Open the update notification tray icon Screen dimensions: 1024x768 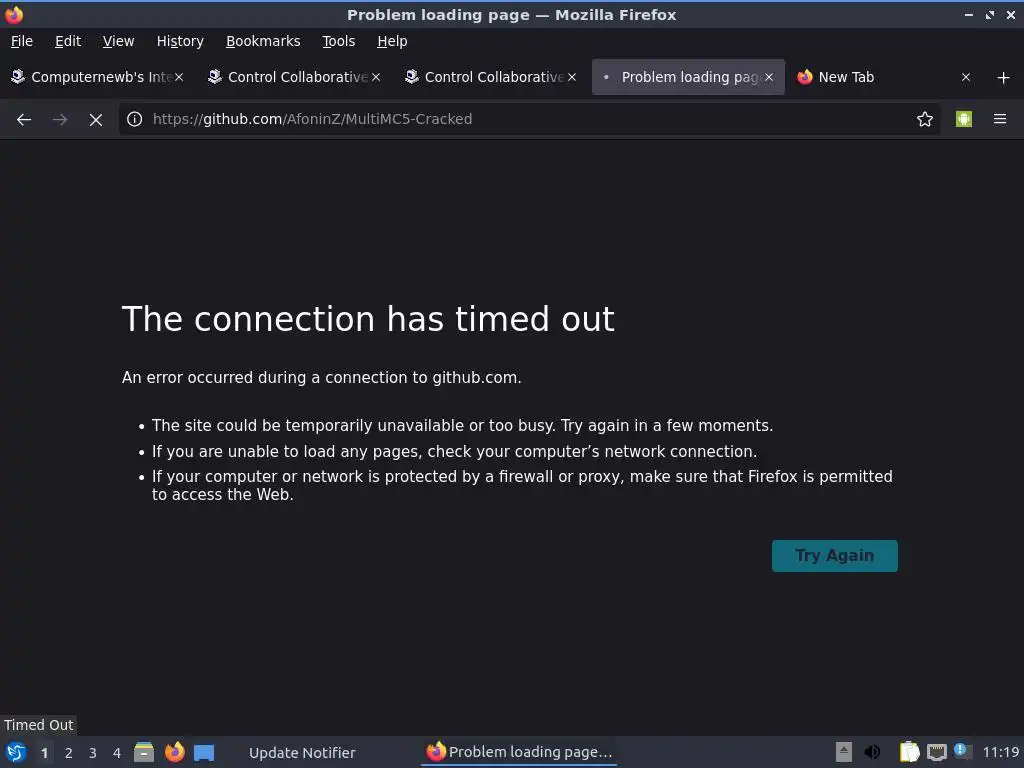click(963, 751)
